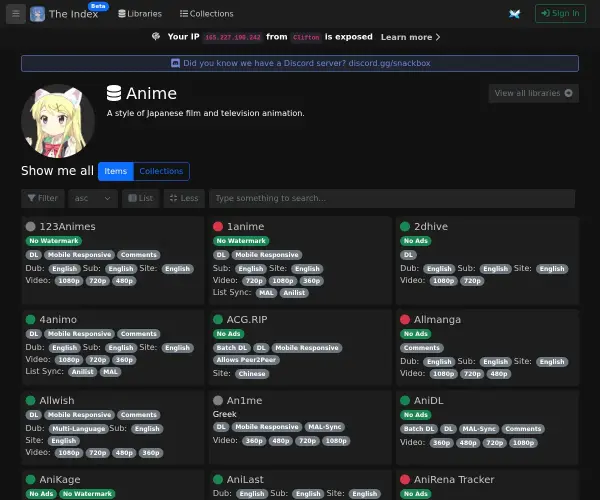This screenshot has width=600, height=500.
Task: Click the shield icon beside Your IP
Action: point(156,37)
